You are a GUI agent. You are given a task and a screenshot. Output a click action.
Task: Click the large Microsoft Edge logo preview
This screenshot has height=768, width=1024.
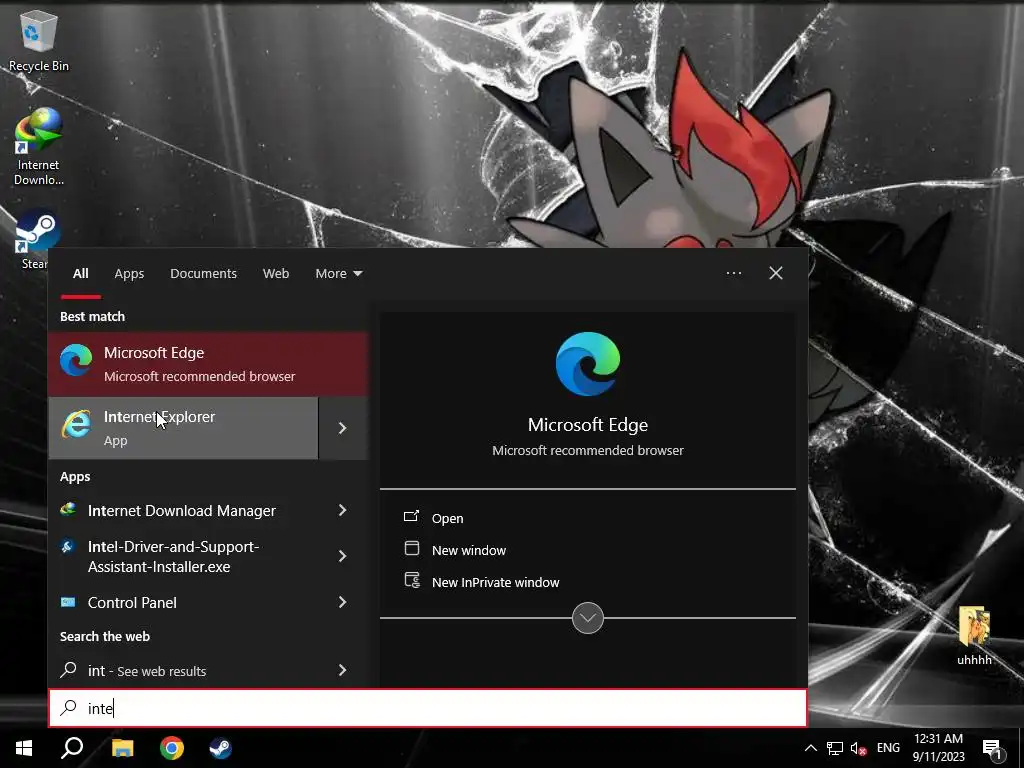point(588,364)
